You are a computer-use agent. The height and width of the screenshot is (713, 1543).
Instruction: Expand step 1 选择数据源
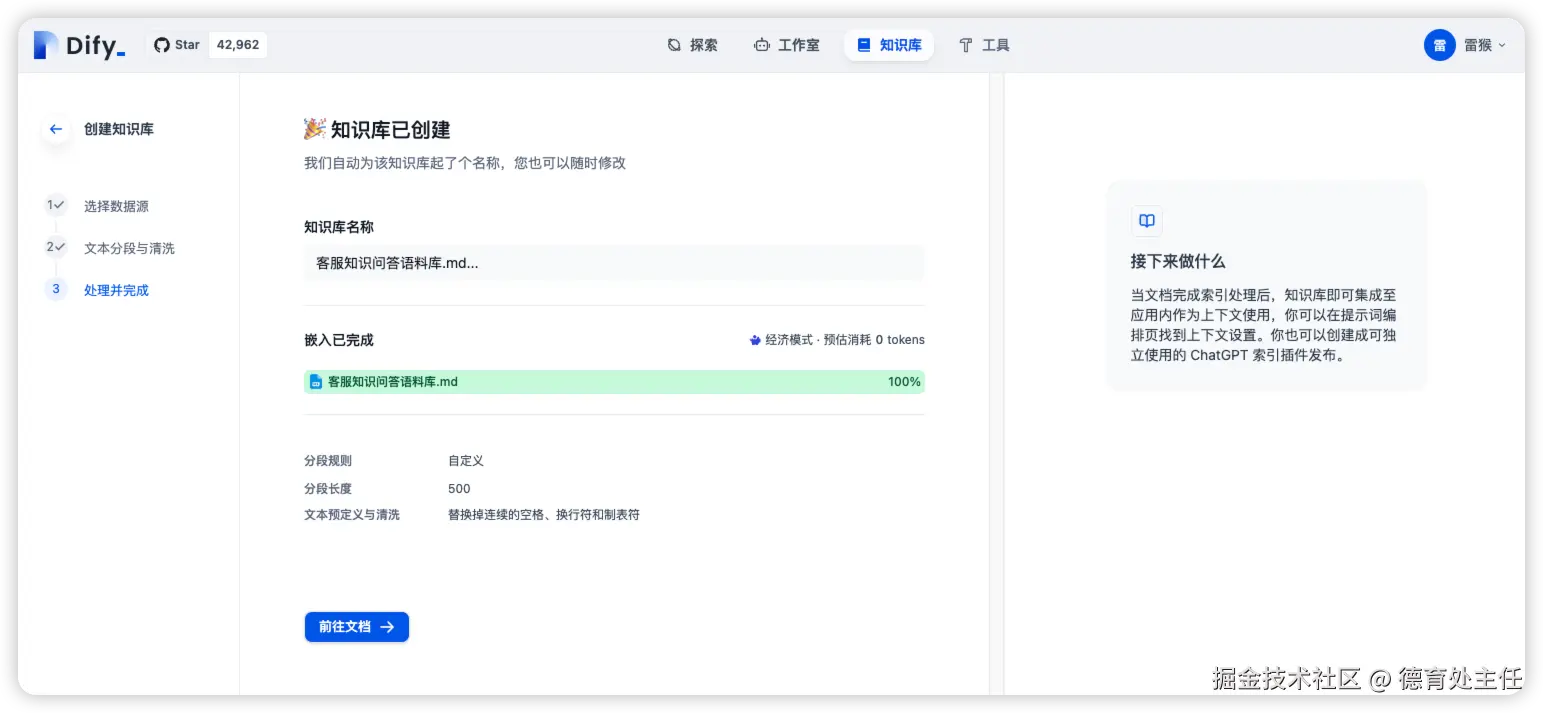[x=117, y=206]
